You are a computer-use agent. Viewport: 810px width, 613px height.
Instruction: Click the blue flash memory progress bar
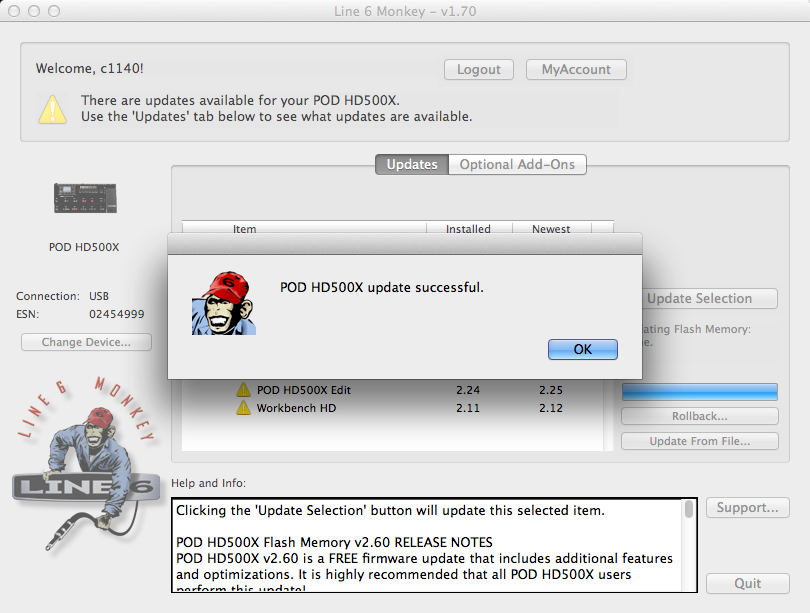pyautogui.click(x=699, y=392)
